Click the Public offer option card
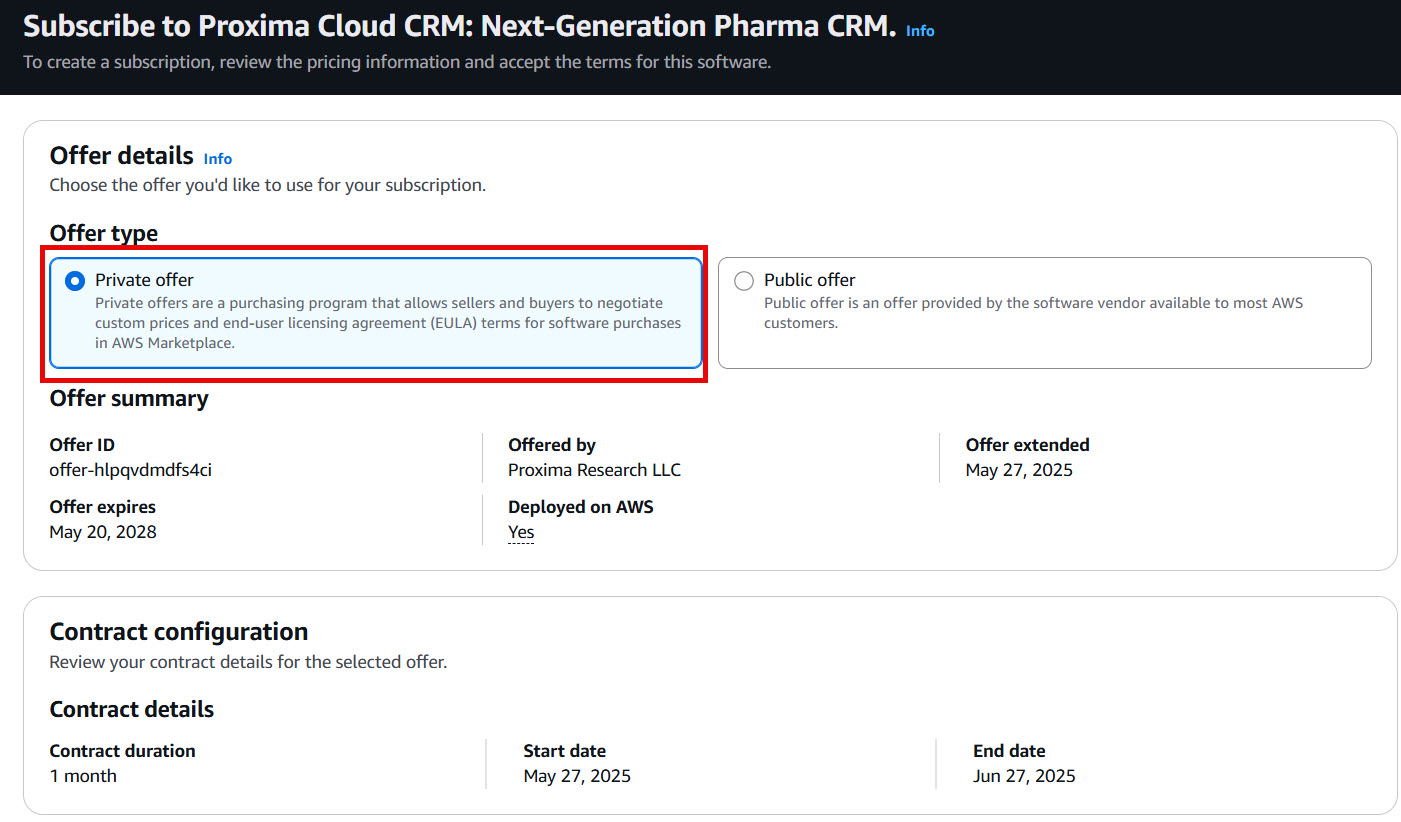The height and width of the screenshot is (822, 1401). (1045, 310)
